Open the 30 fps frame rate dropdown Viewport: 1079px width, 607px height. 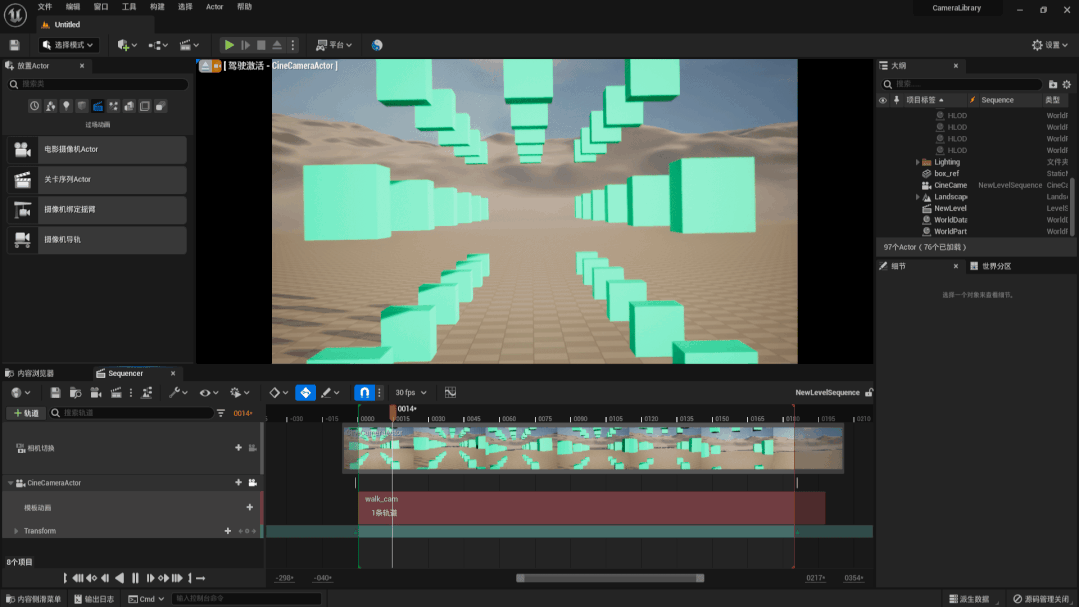coord(410,393)
